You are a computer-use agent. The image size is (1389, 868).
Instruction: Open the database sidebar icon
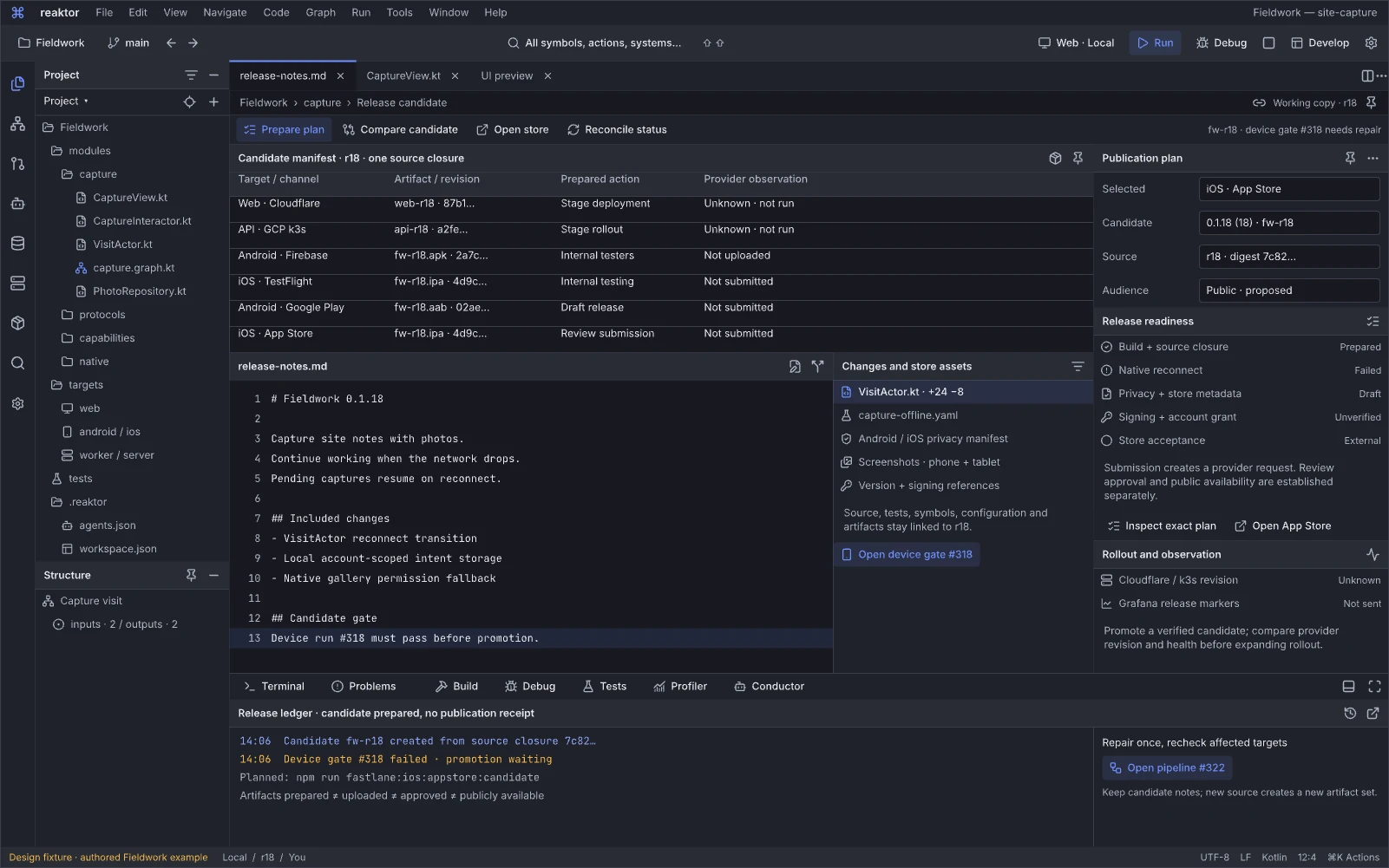(17, 244)
